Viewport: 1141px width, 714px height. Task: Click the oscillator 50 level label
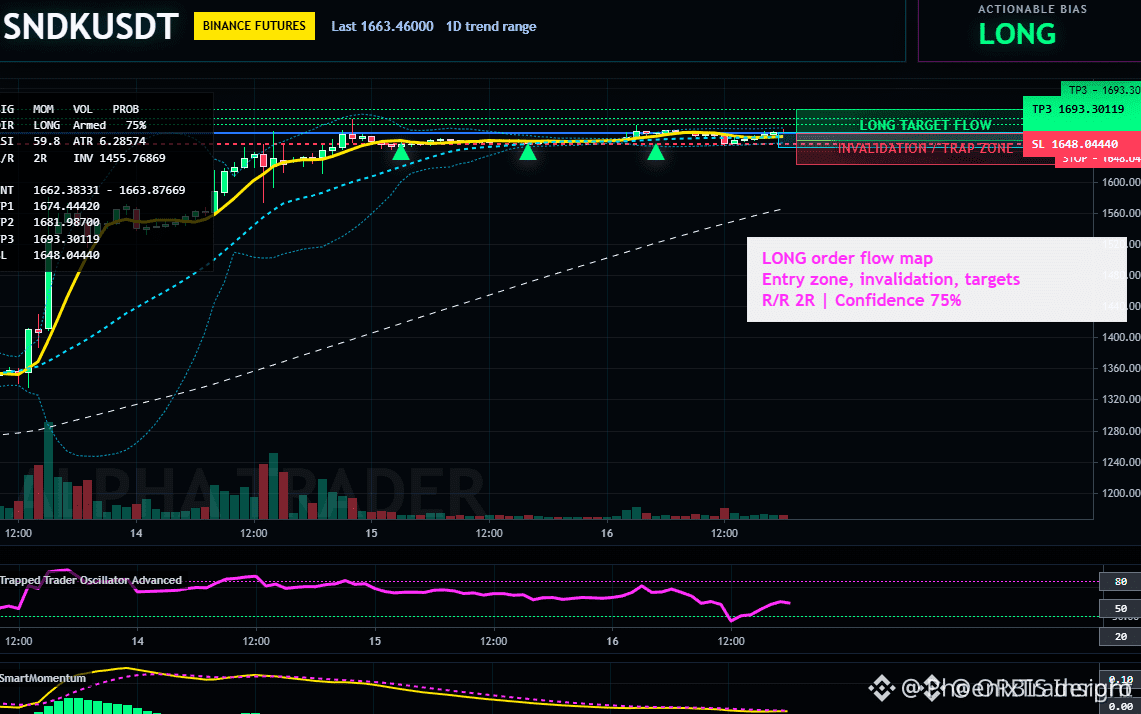1121,608
